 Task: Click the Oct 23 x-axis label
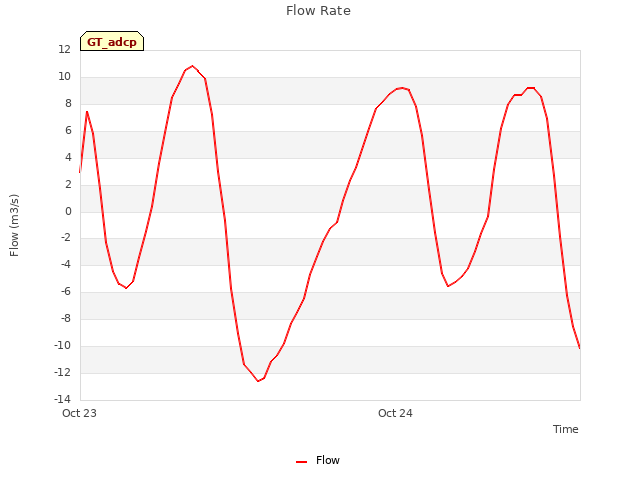(x=79, y=413)
